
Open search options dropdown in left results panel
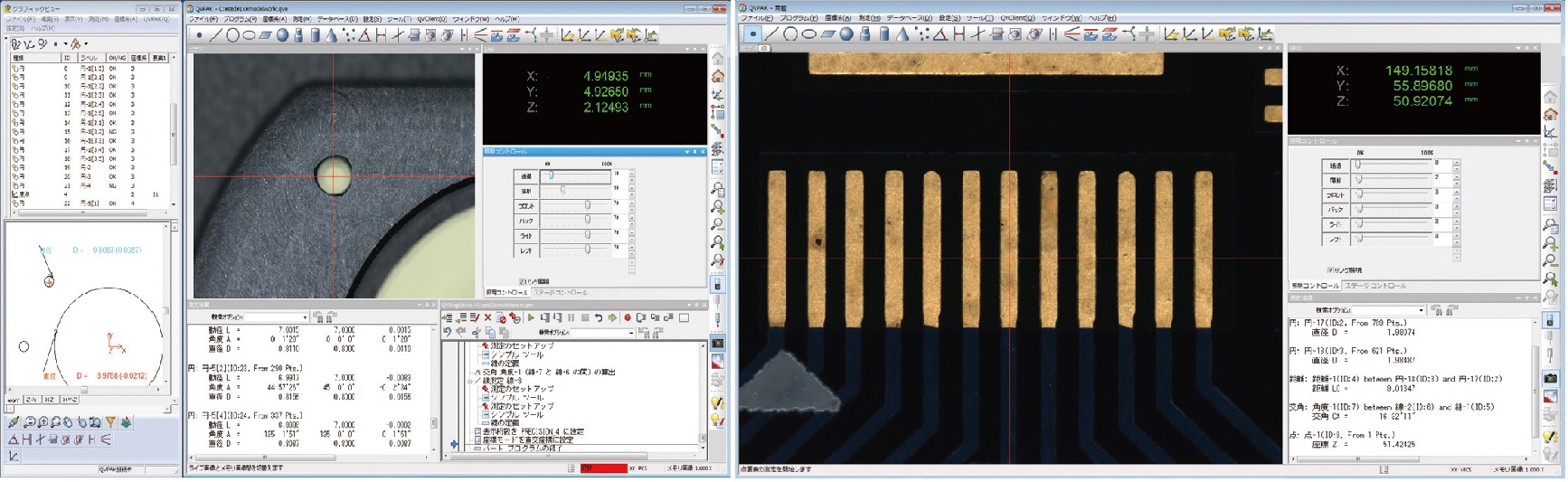pos(304,317)
